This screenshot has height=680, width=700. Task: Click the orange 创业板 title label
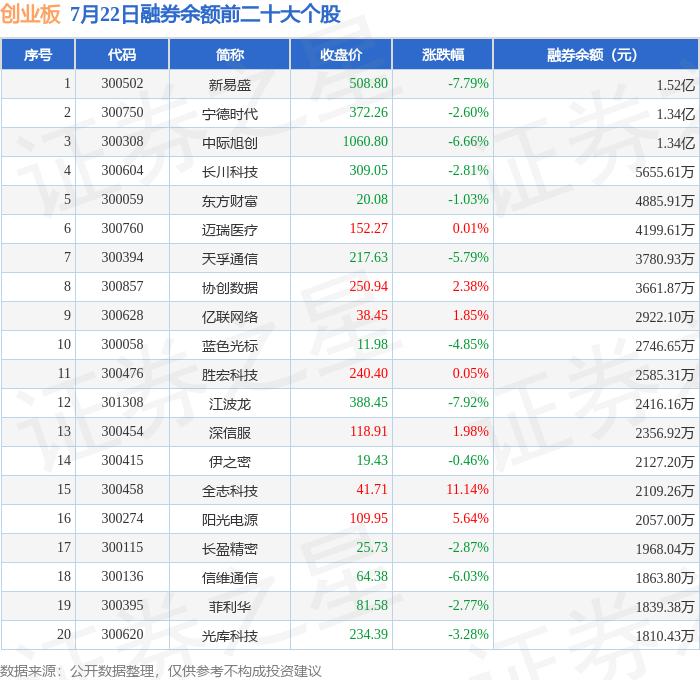pos(30,13)
